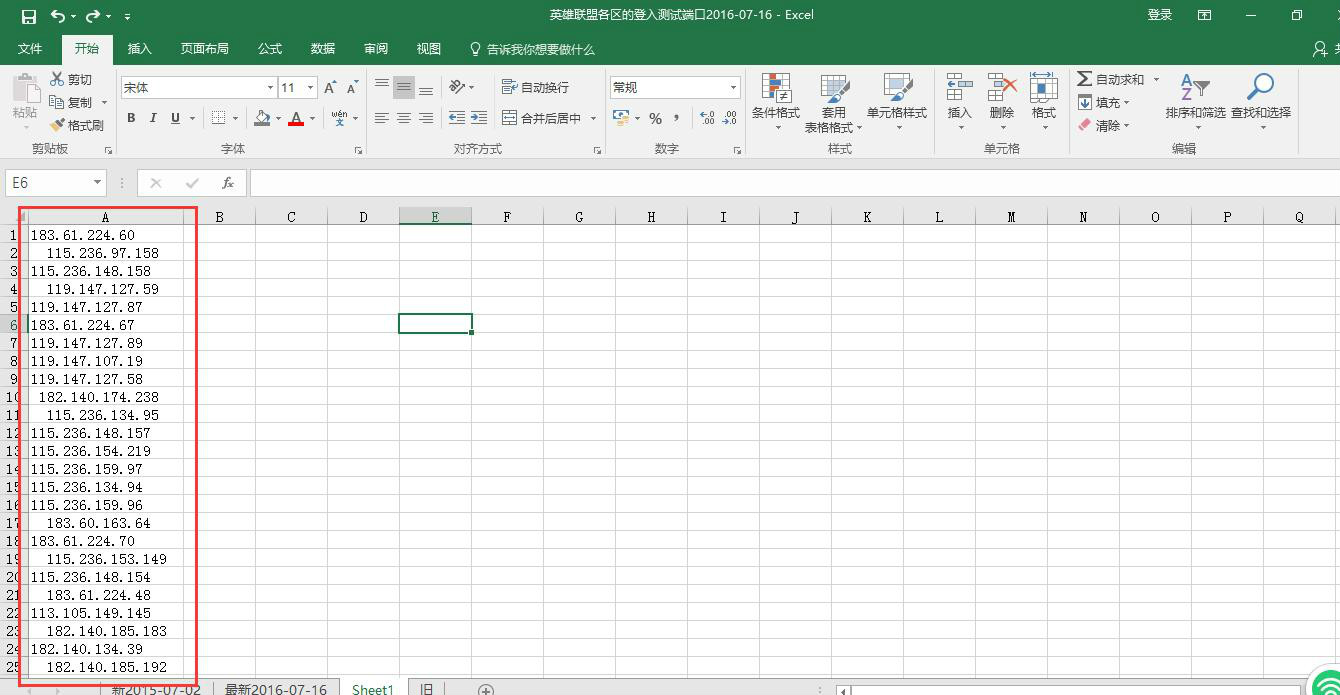Image resolution: width=1340 pixels, height=695 pixels.
Task: Open the 最新2016-07-16 sheet tab
Action: click(x=275, y=689)
